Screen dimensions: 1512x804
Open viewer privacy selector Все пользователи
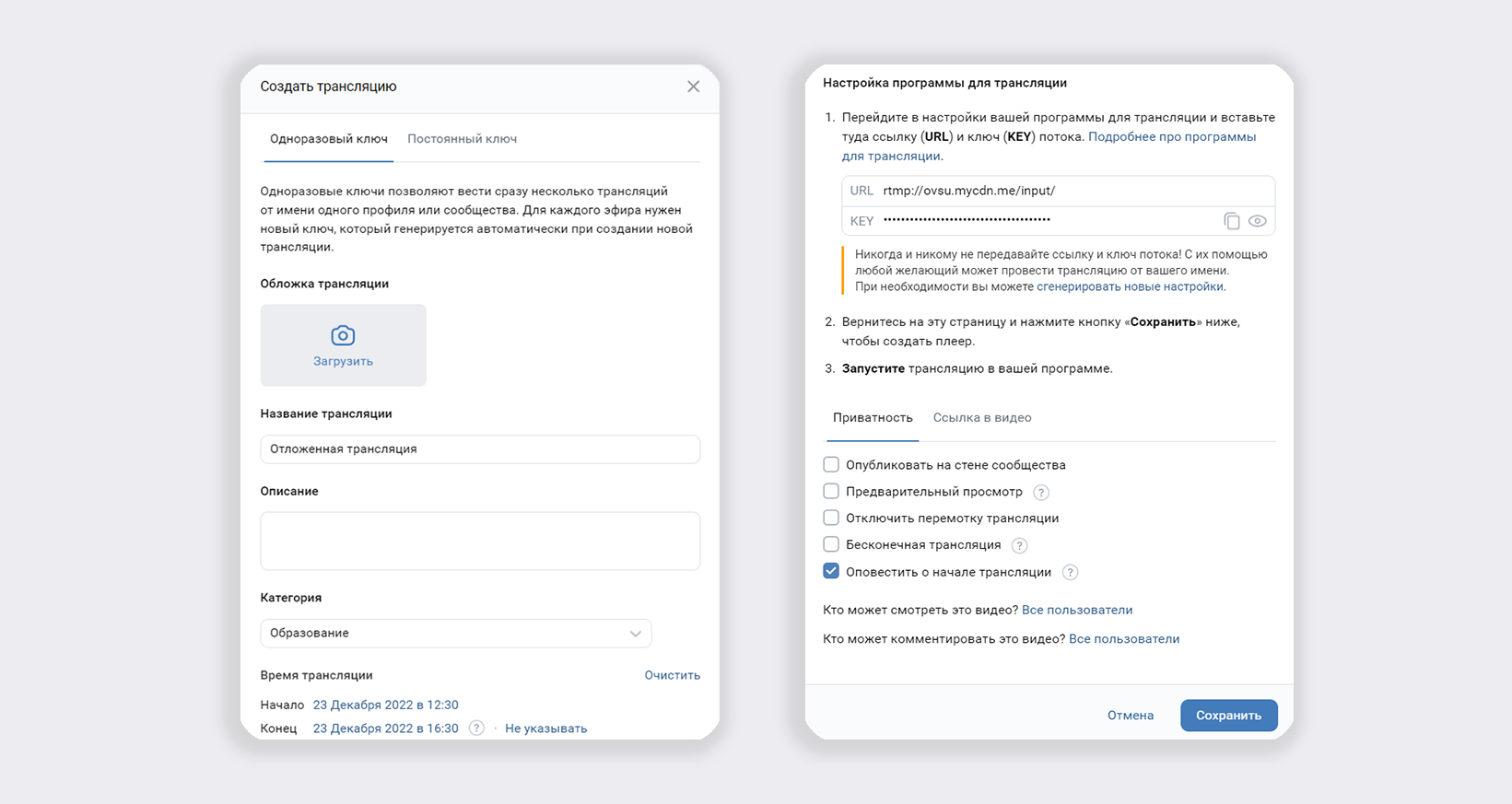(x=1076, y=611)
